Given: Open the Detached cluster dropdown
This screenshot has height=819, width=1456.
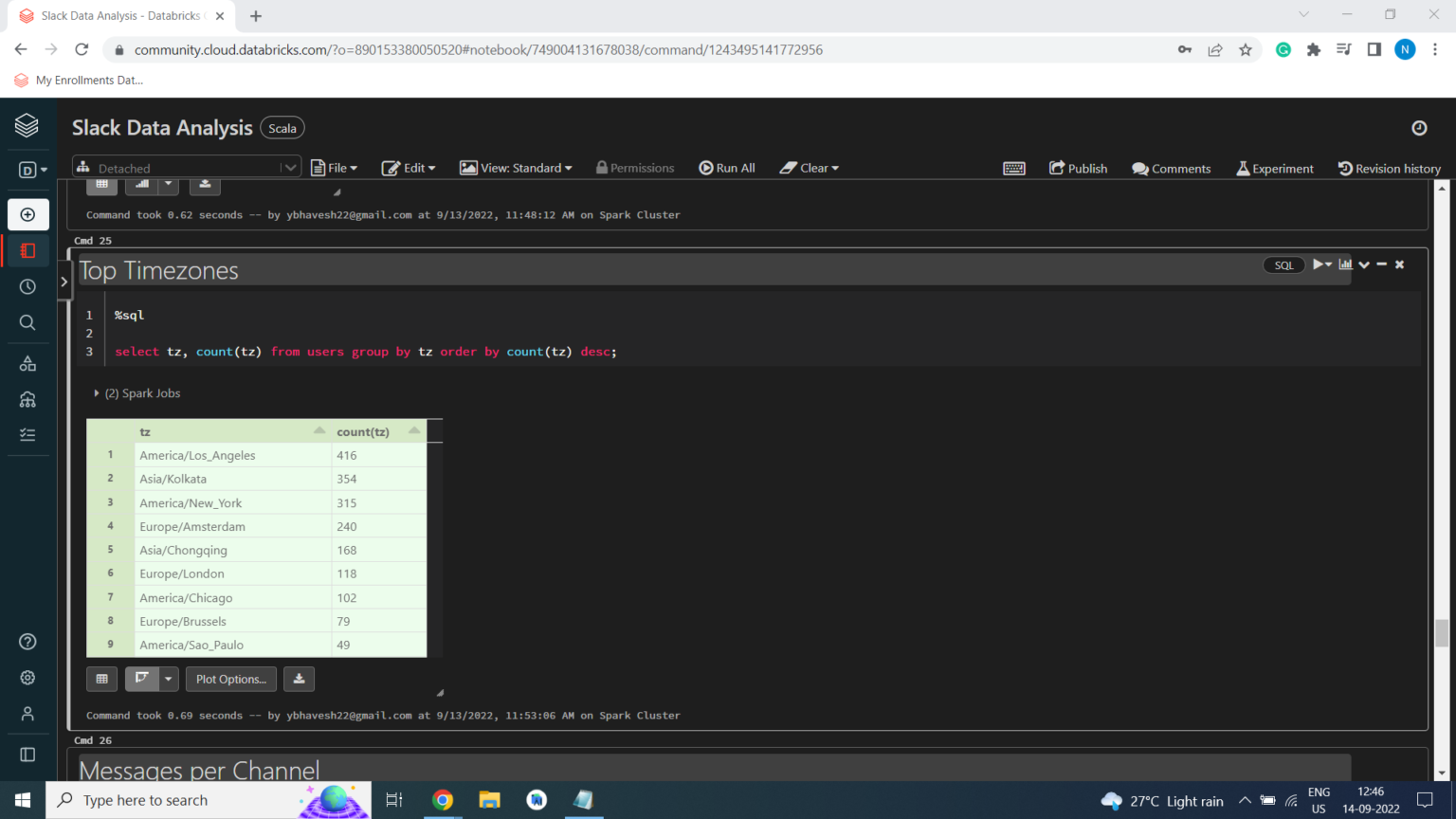Looking at the screenshot, I should pos(187,168).
